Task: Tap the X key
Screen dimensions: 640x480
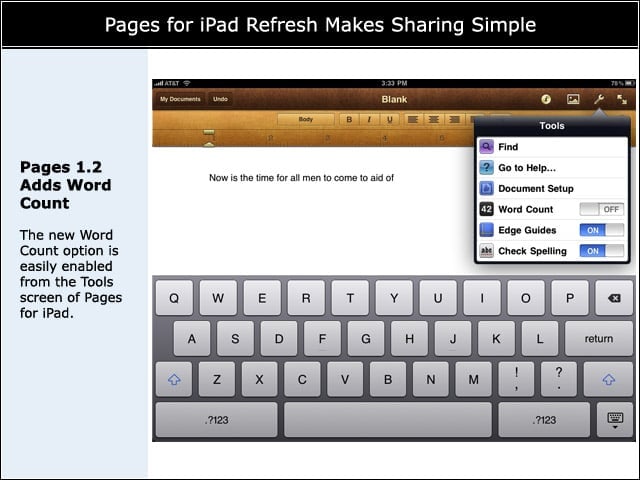Action: (x=259, y=379)
